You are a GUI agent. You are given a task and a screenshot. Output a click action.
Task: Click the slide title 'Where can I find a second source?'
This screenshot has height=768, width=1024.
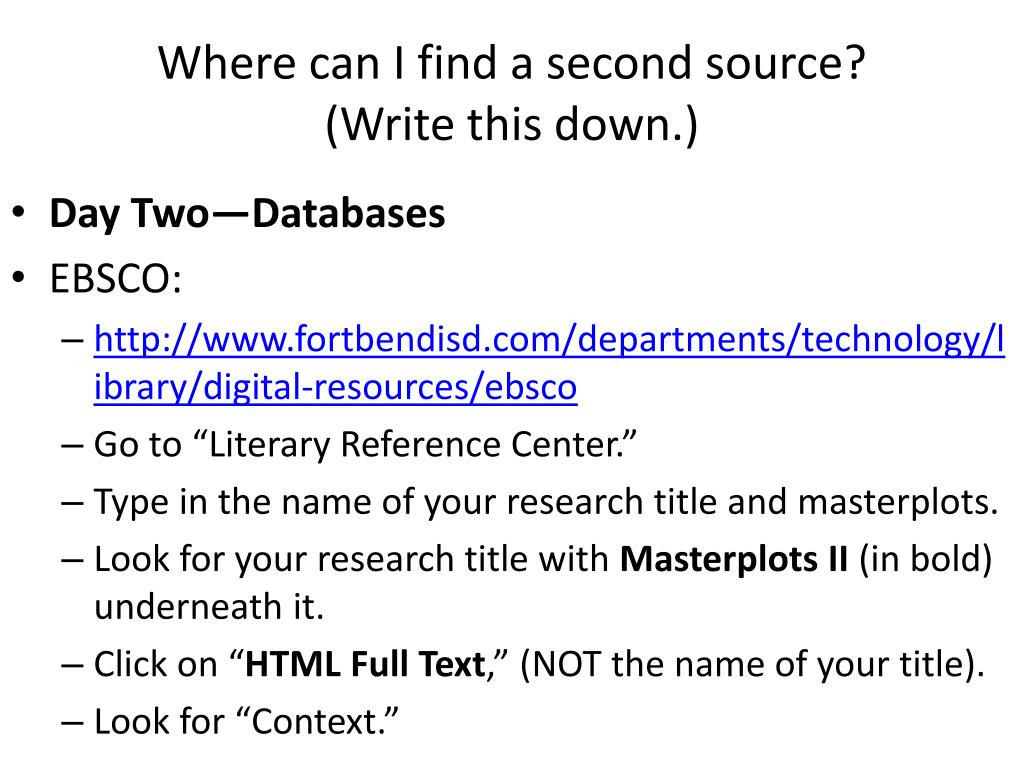point(511,64)
